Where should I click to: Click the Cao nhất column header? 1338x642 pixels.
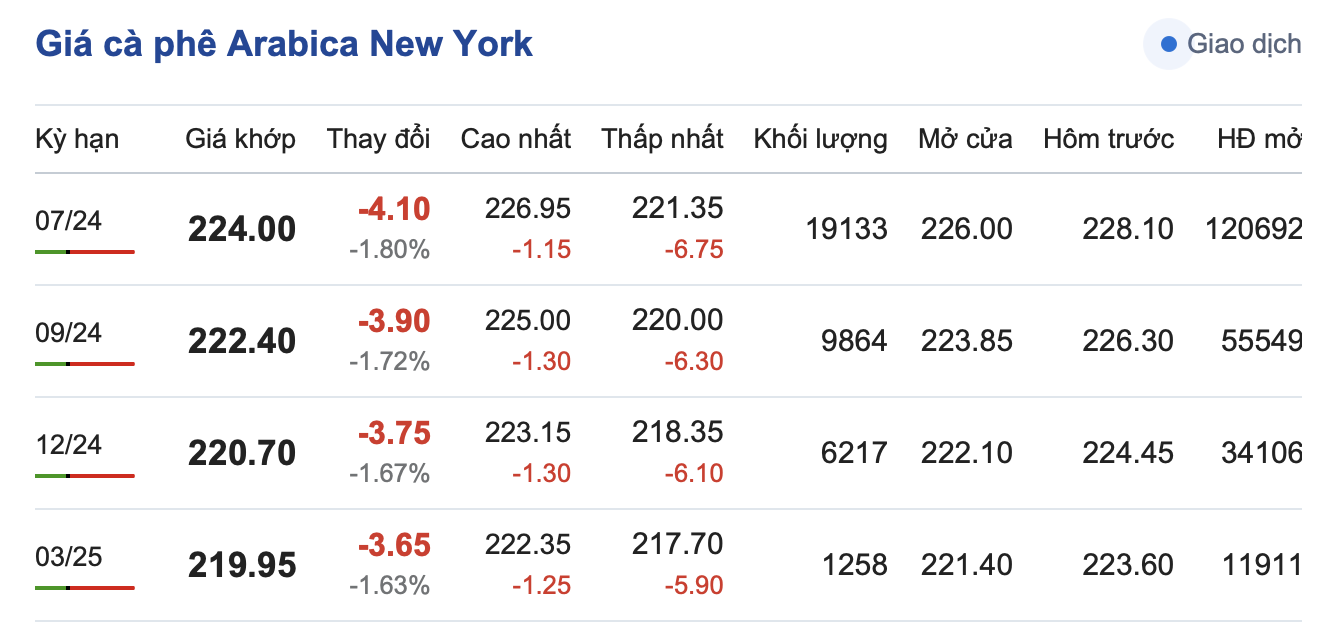point(515,139)
